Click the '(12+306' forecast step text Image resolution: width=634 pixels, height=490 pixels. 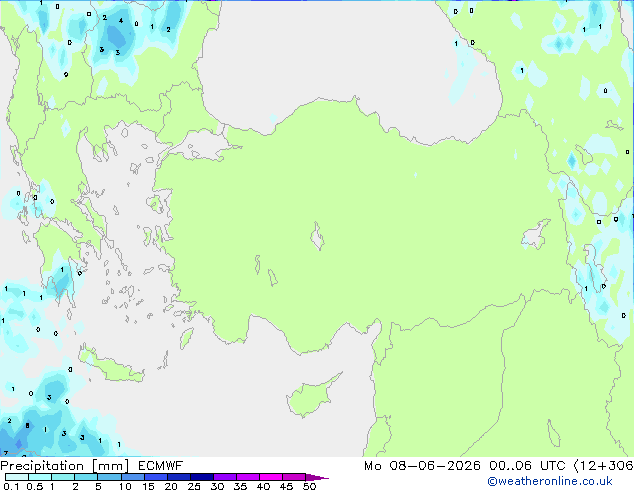point(603,466)
